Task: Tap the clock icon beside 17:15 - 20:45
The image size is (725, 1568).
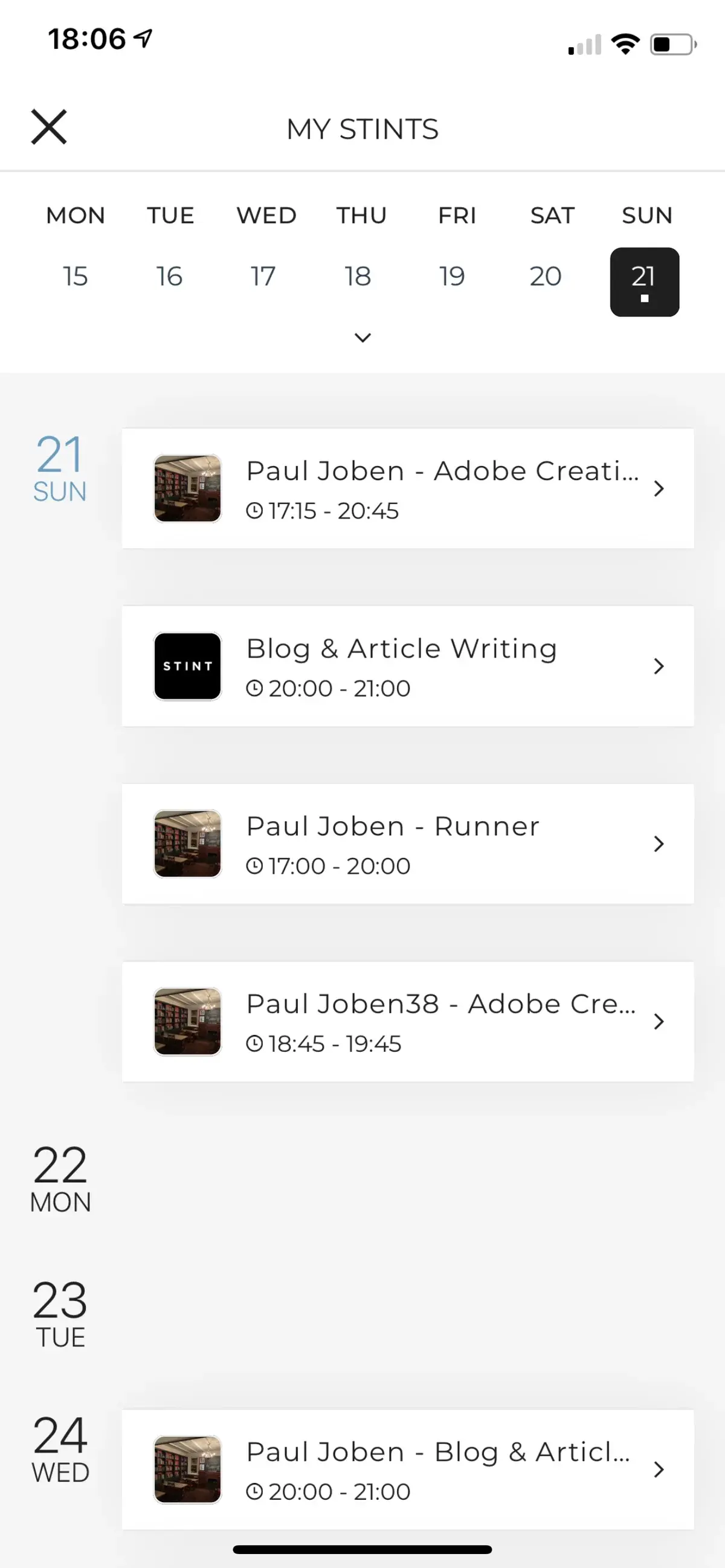Action: [256, 511]
